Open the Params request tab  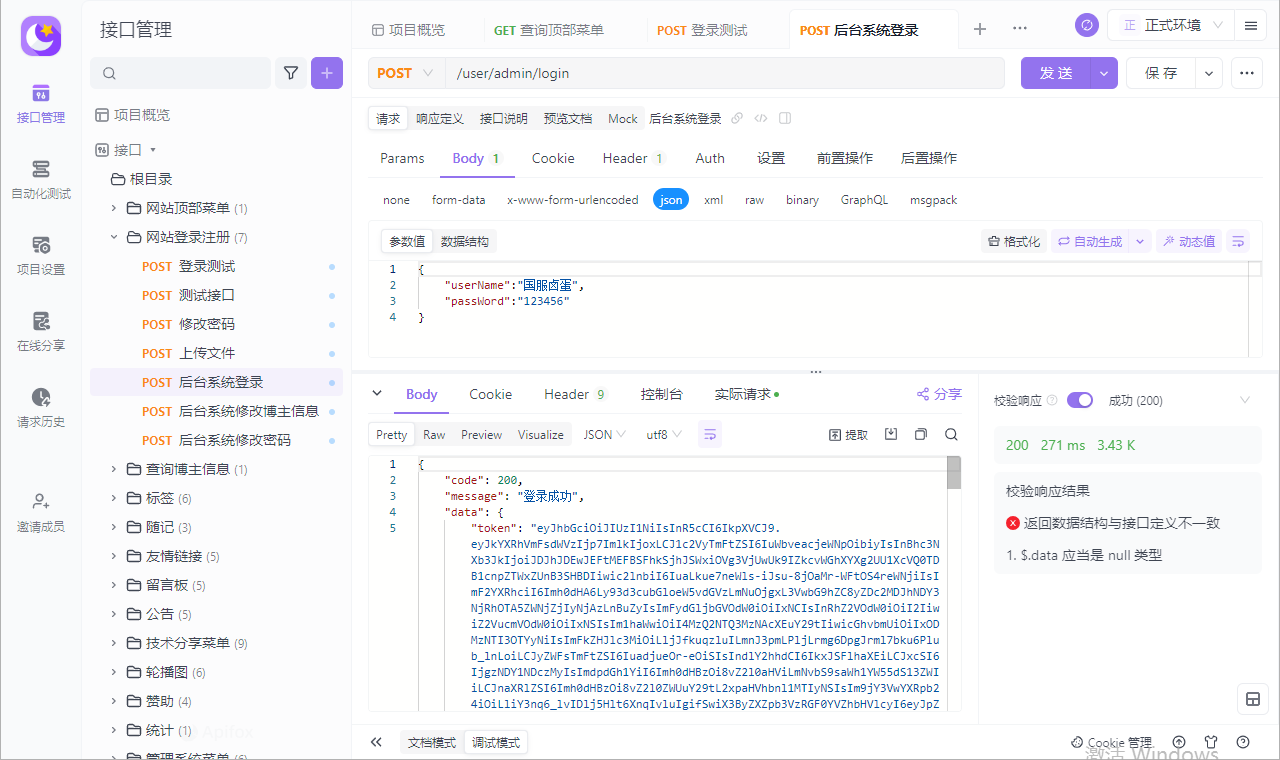(402, 158)
